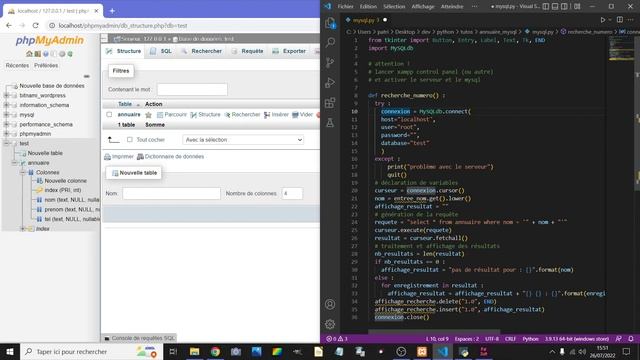Open the Avec la sélection dropdown
Image resolution: width=640 pixels, height=360 pixels.
[243, 140]
